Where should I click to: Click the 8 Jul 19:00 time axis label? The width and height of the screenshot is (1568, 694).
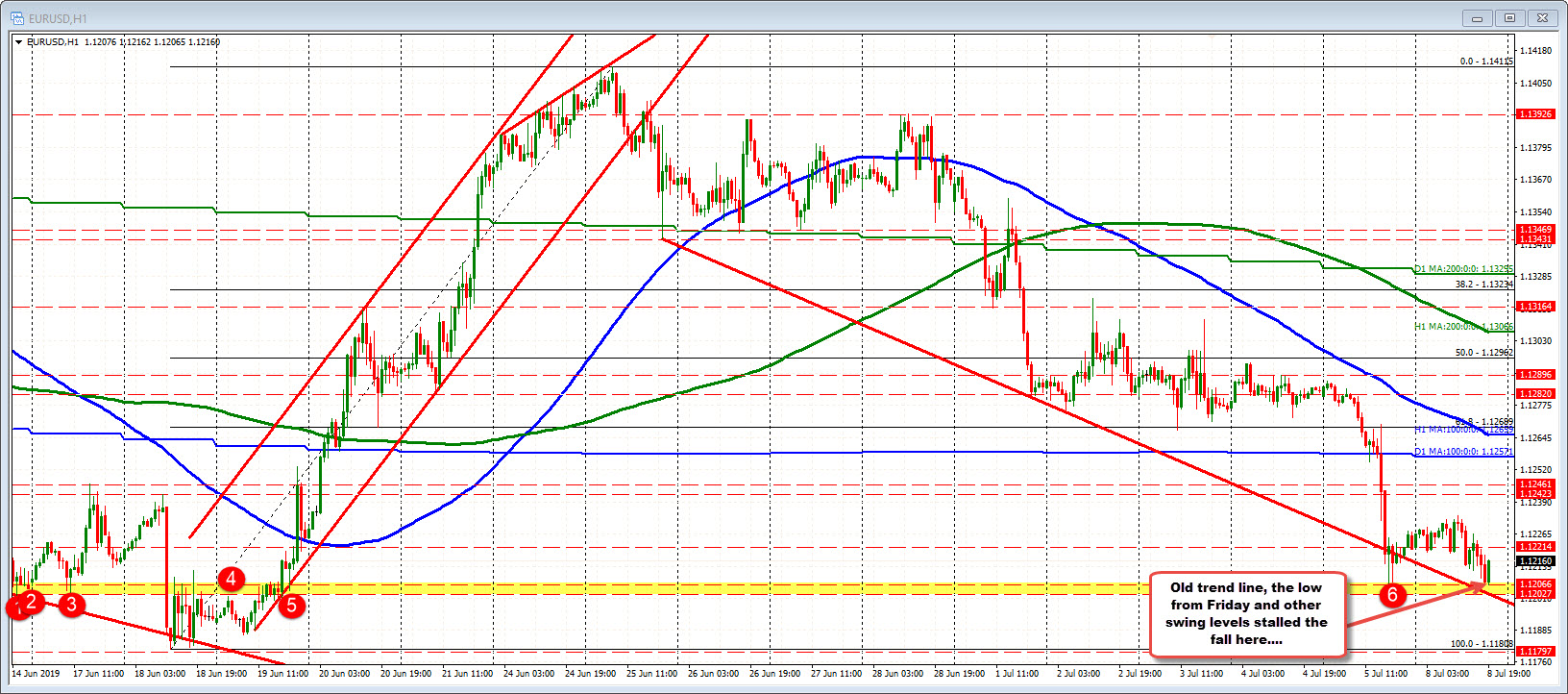pyautogui.click(x=1508, y=673)
